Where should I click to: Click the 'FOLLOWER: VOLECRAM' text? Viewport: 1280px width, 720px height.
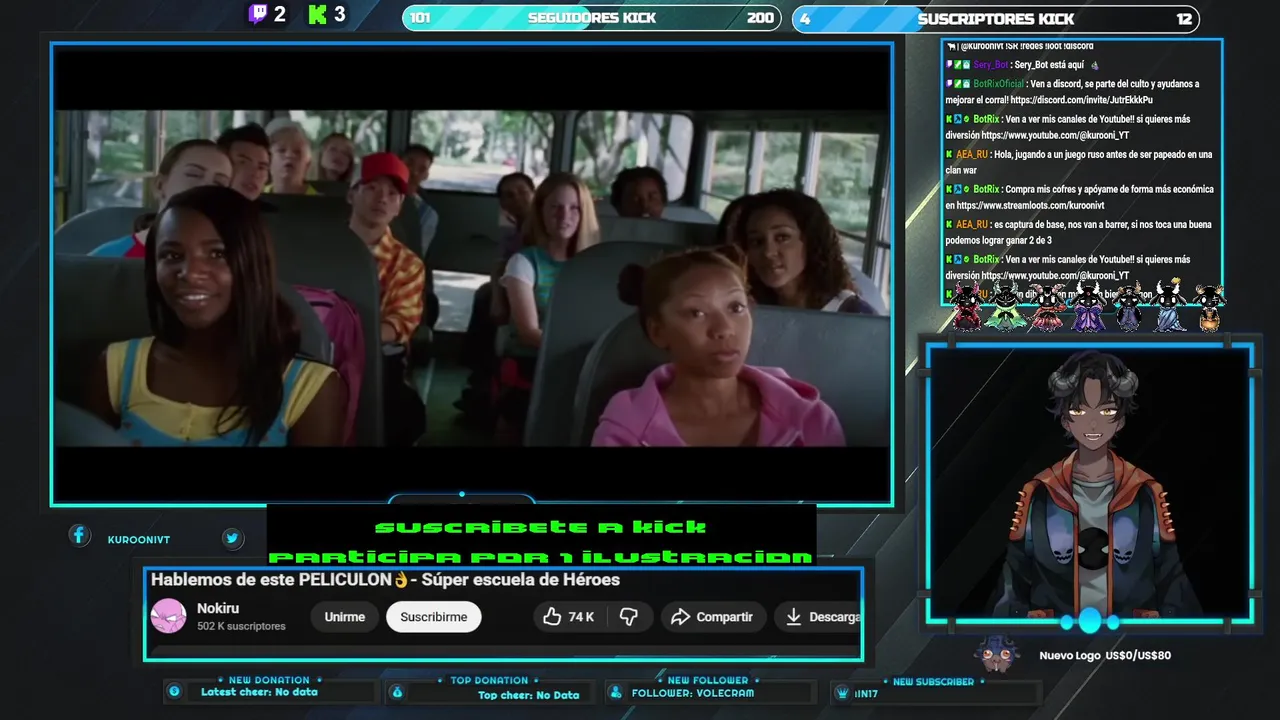(x=693, y=693)
